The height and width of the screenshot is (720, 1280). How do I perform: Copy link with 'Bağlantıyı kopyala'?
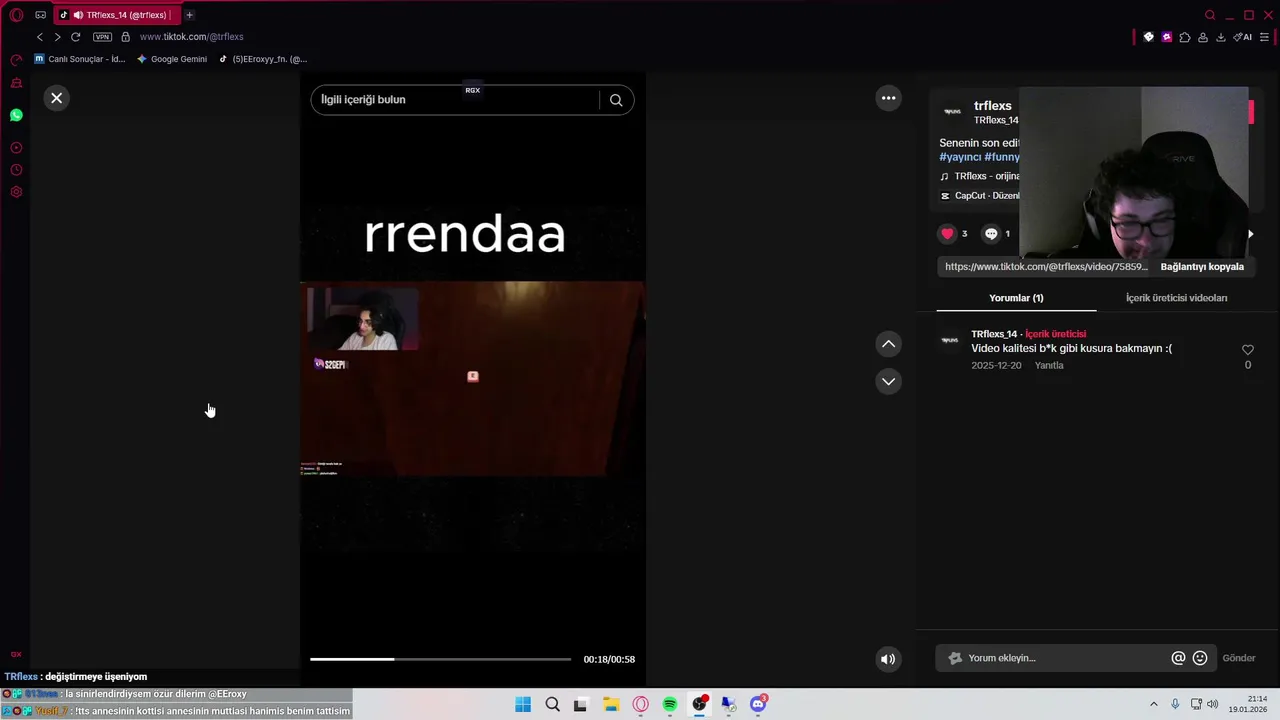1202,267
